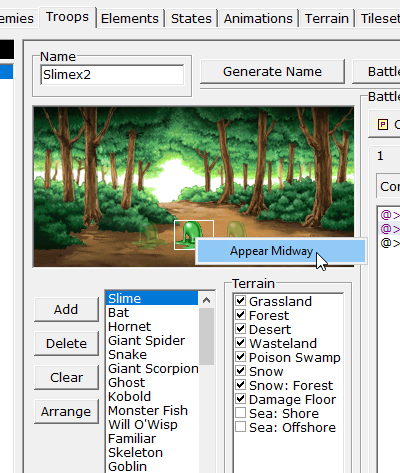Open the Elements tab
This screenshot has height=473, width=400.
click(130, 19)
